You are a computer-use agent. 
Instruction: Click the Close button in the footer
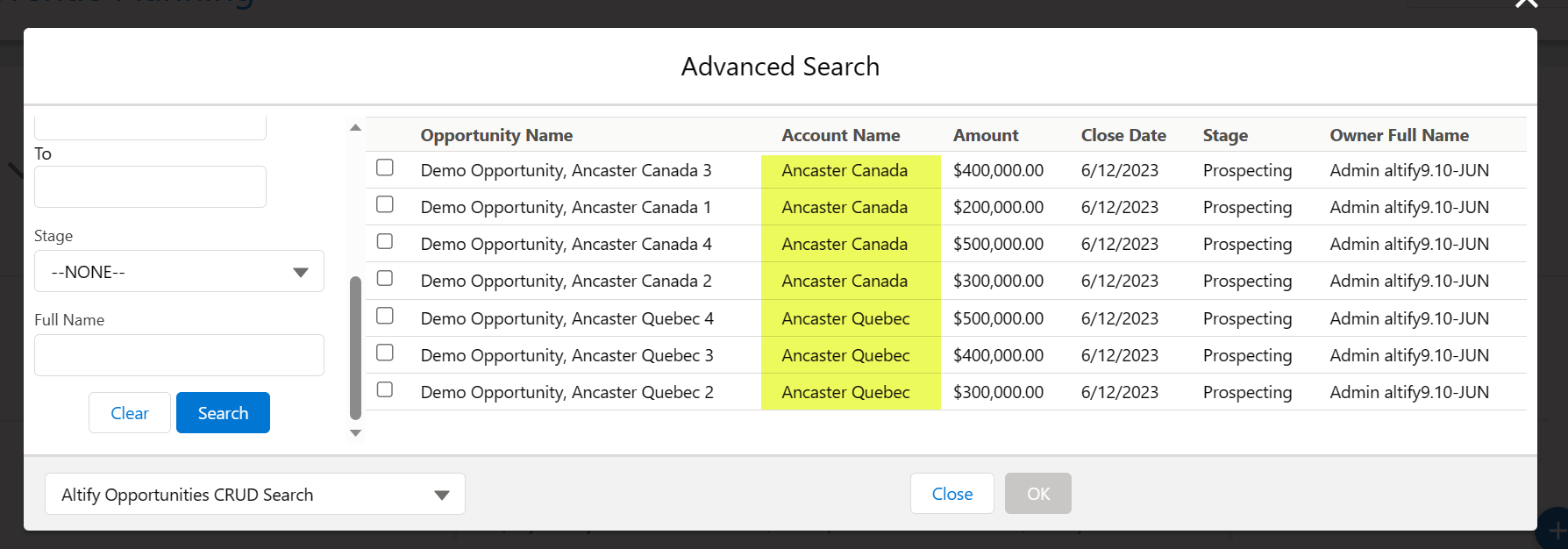(x=951, y=494)
